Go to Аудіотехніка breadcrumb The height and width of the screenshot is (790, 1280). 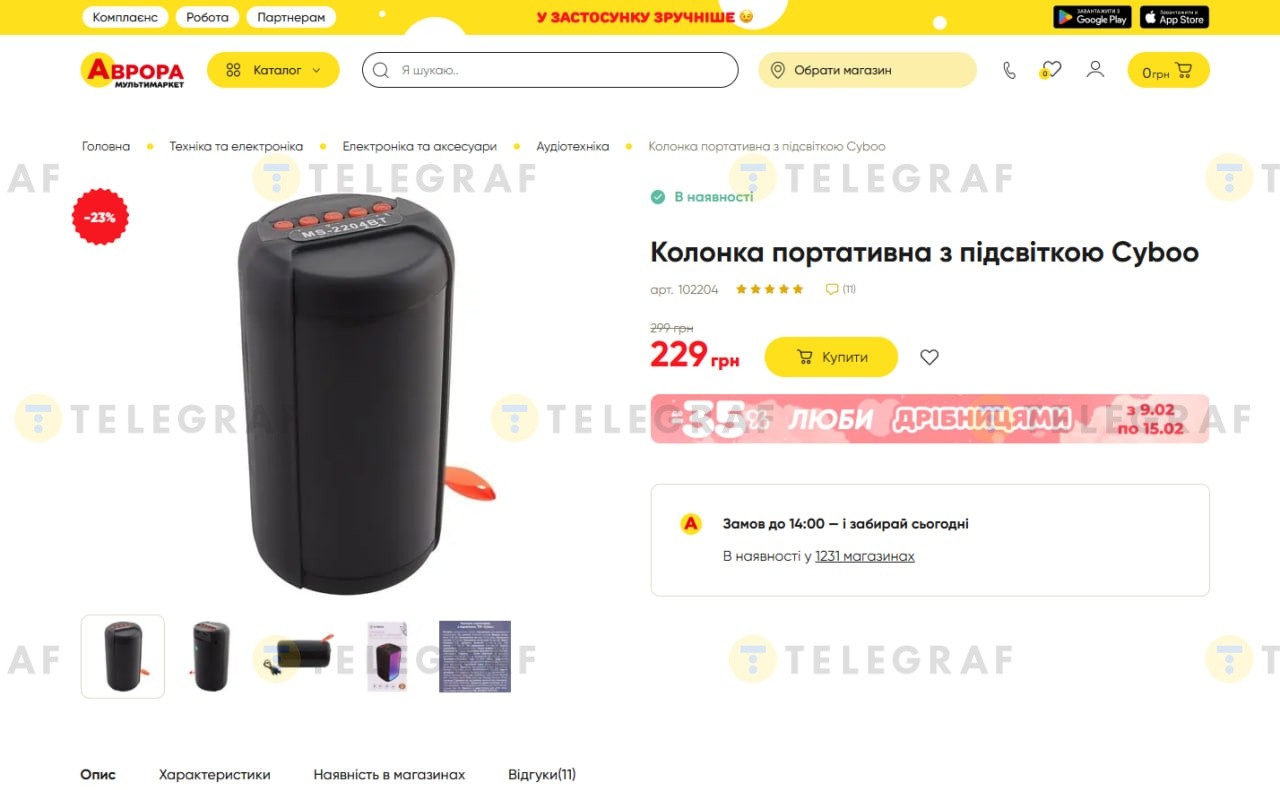(x=572, y=146)
